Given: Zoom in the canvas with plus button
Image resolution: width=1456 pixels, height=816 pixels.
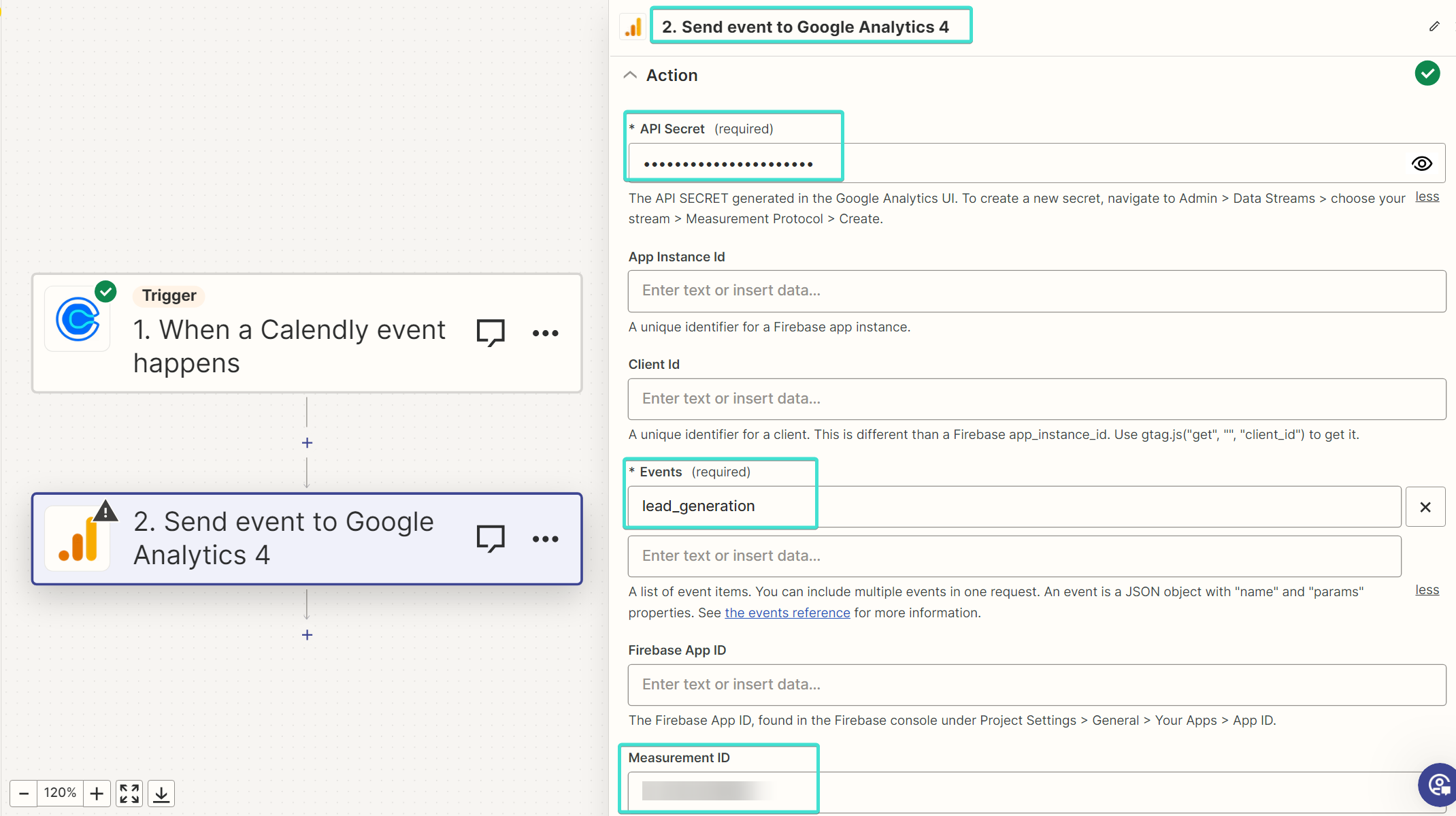Looking at the screenshot, I should pyautogui.click(x=97, y=793).
